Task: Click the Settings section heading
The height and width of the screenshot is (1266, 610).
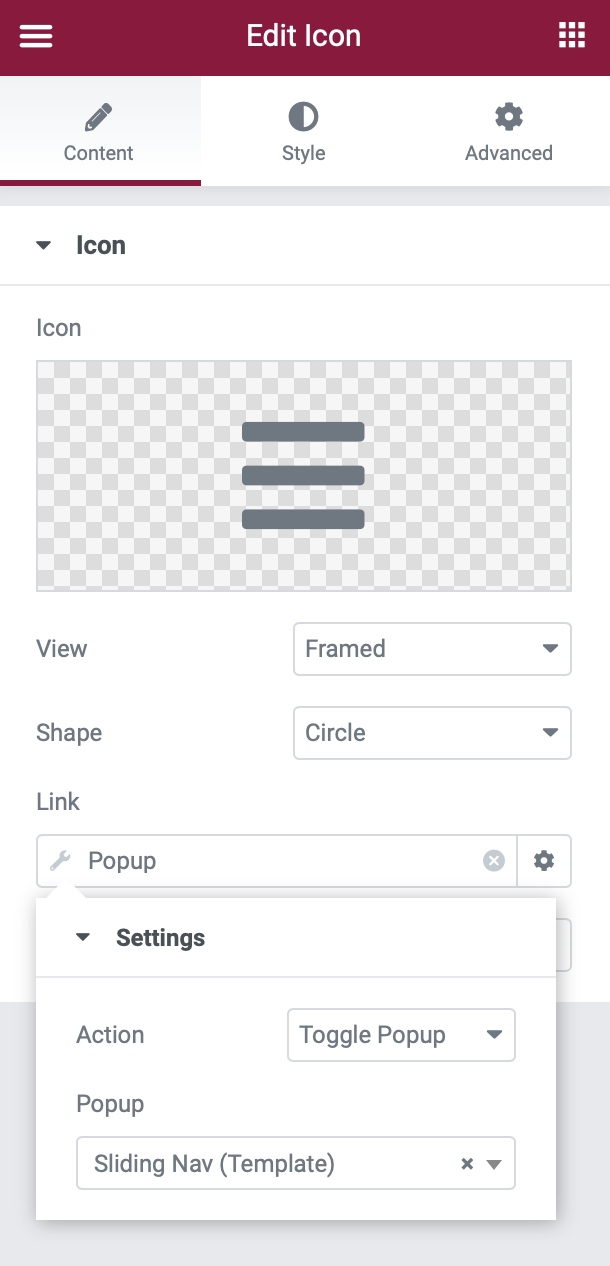Action: pos(160,938)
